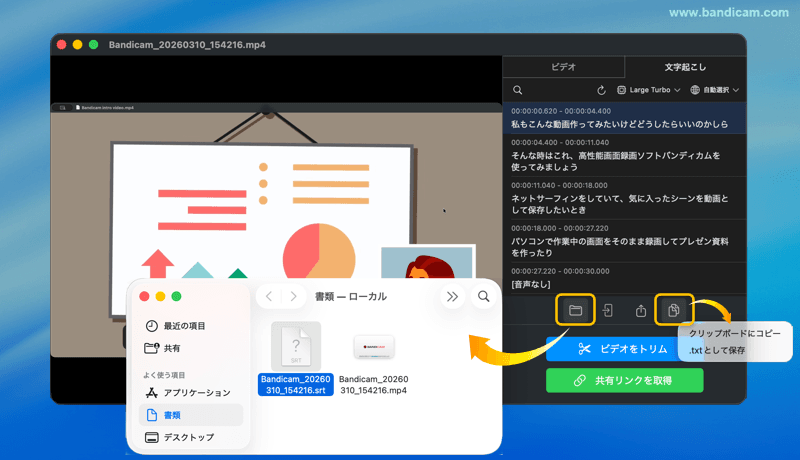Switch to the ビデオ tab
Viewport: 800px width, 460px height.
563,67
